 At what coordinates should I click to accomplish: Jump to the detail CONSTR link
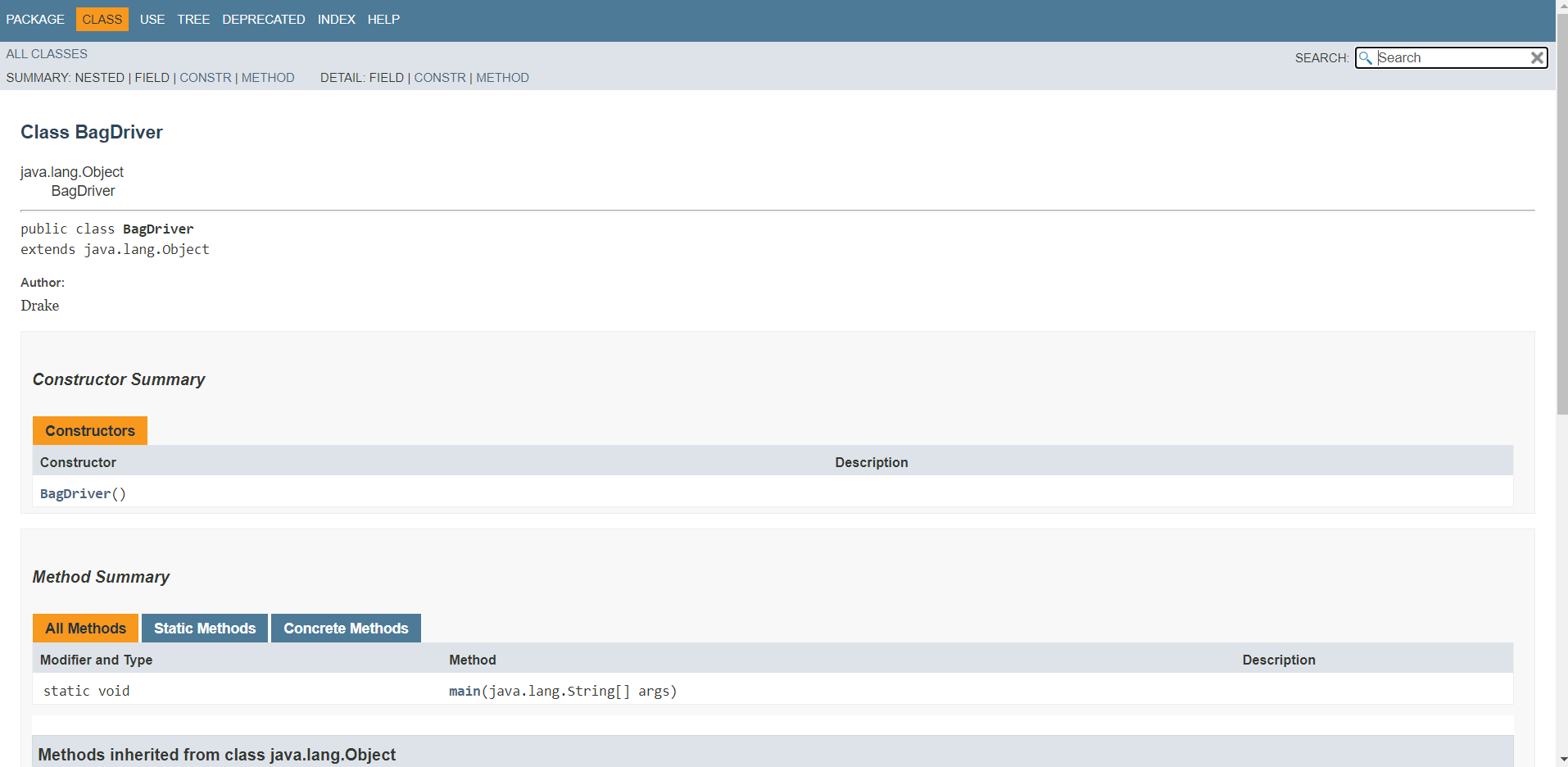[x=440, y=78]
